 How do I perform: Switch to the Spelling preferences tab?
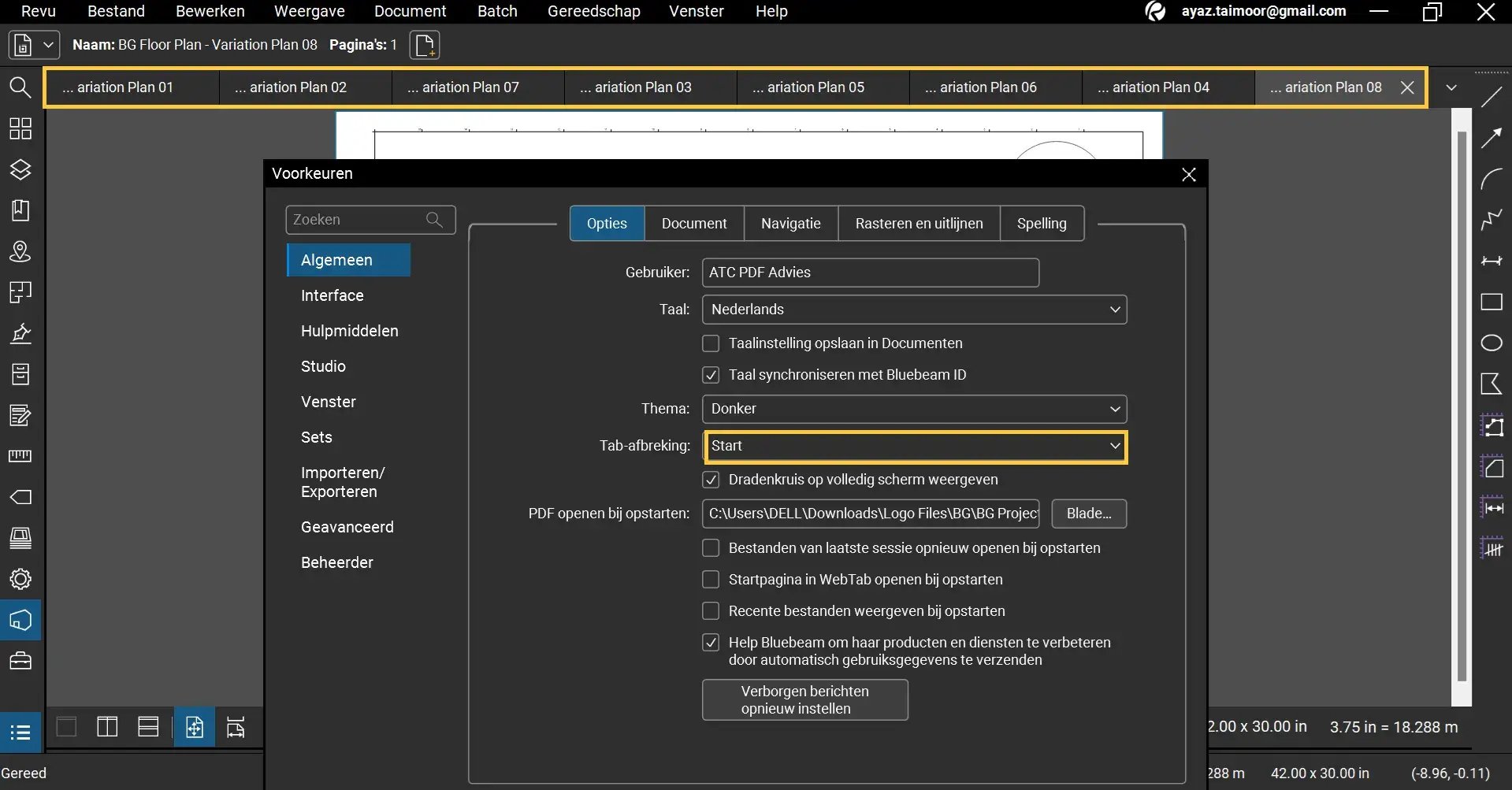(x=1042, y=224)
